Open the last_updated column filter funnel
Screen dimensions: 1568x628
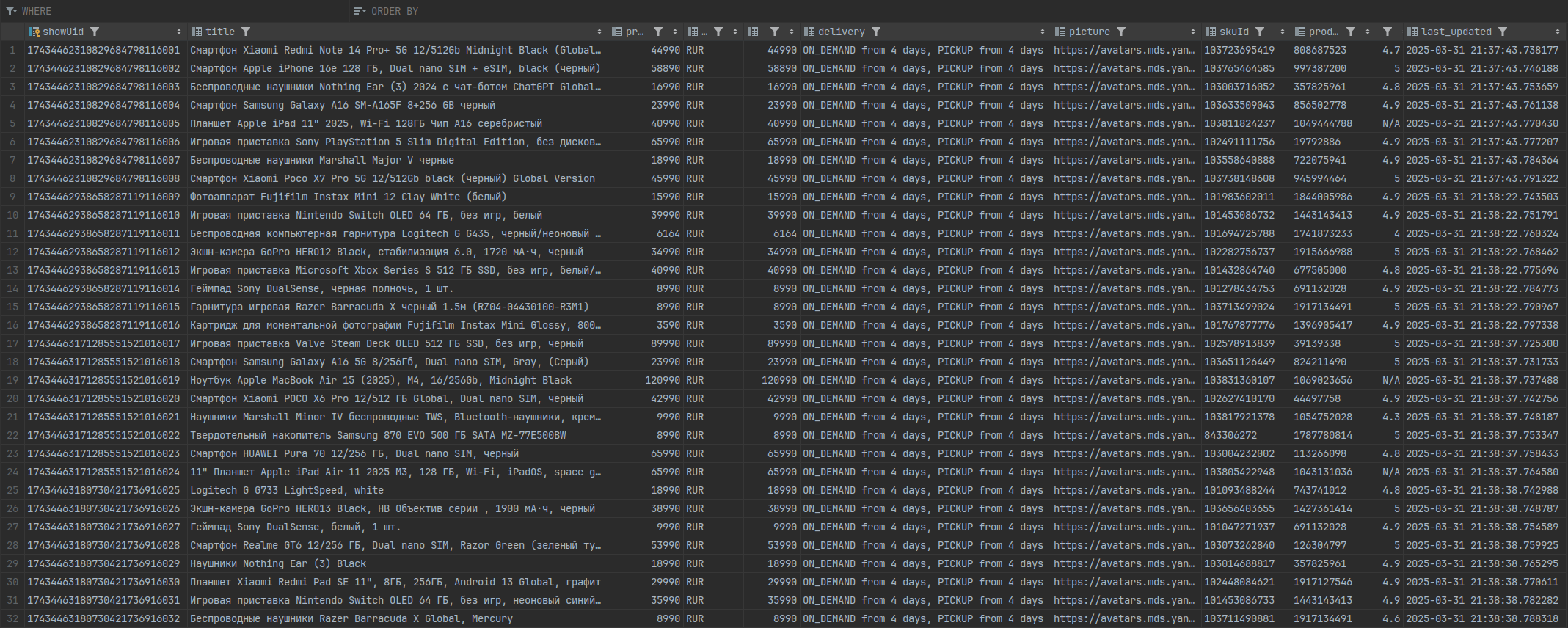(x=1503, y=32)
